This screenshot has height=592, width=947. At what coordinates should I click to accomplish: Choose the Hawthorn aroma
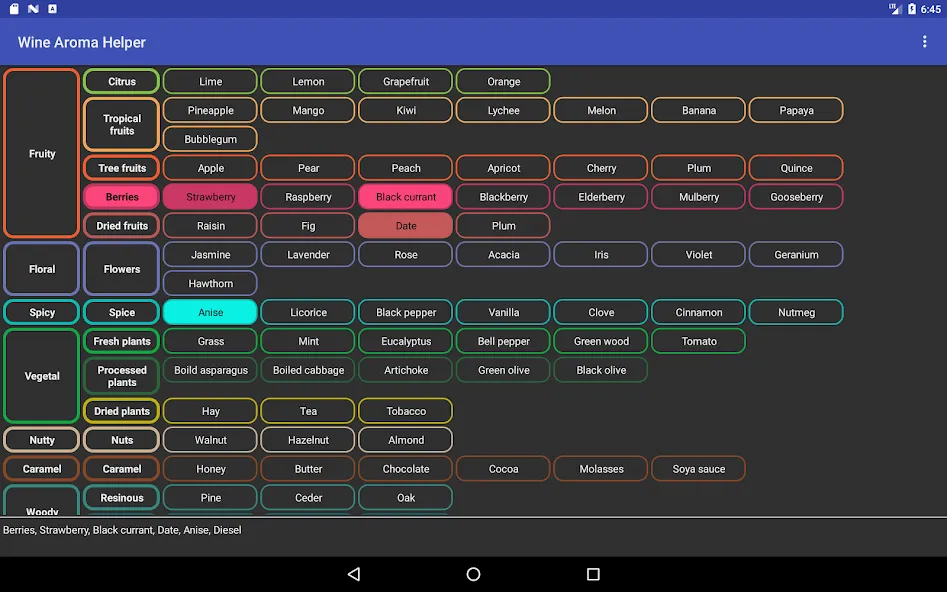(210, 283)
